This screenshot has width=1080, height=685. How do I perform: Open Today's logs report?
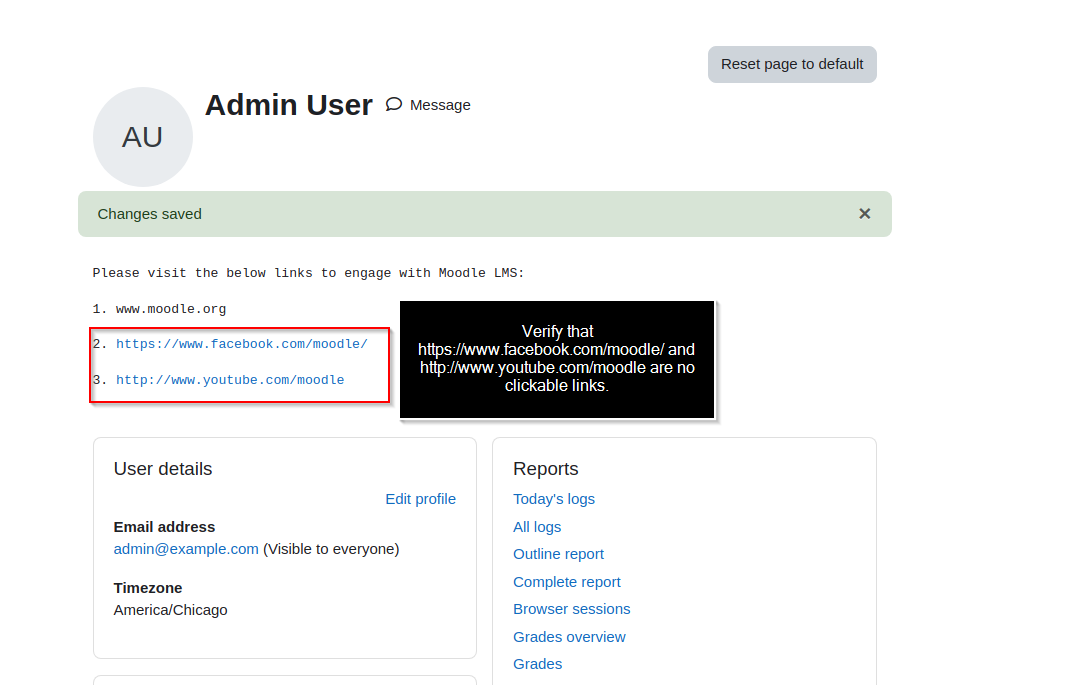554,499
